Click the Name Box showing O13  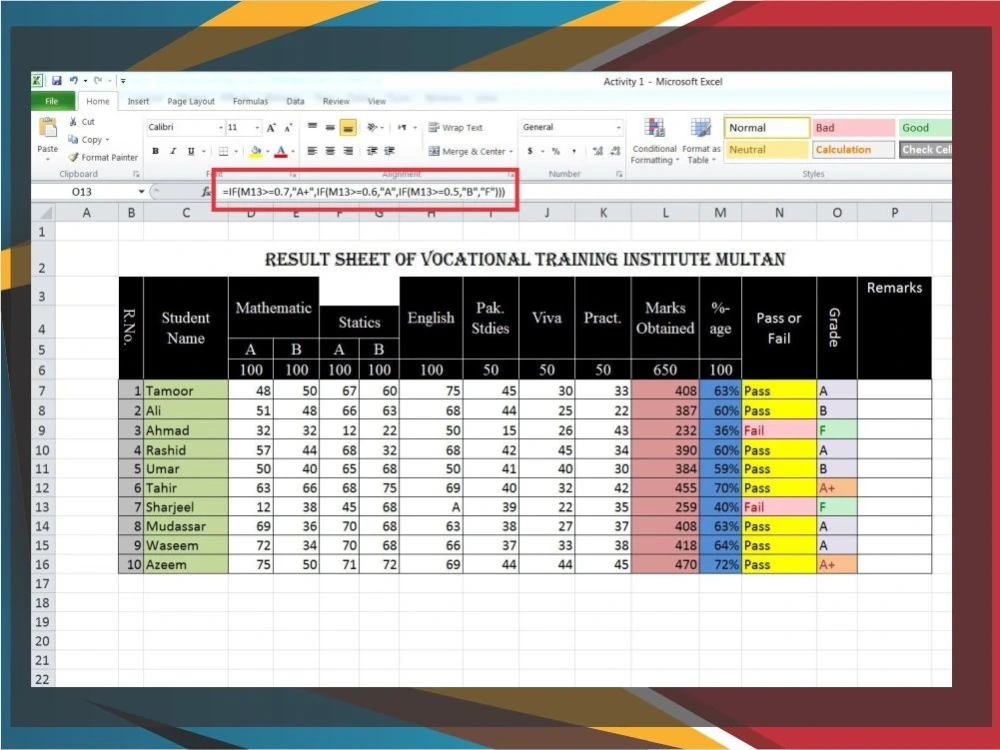82,191
